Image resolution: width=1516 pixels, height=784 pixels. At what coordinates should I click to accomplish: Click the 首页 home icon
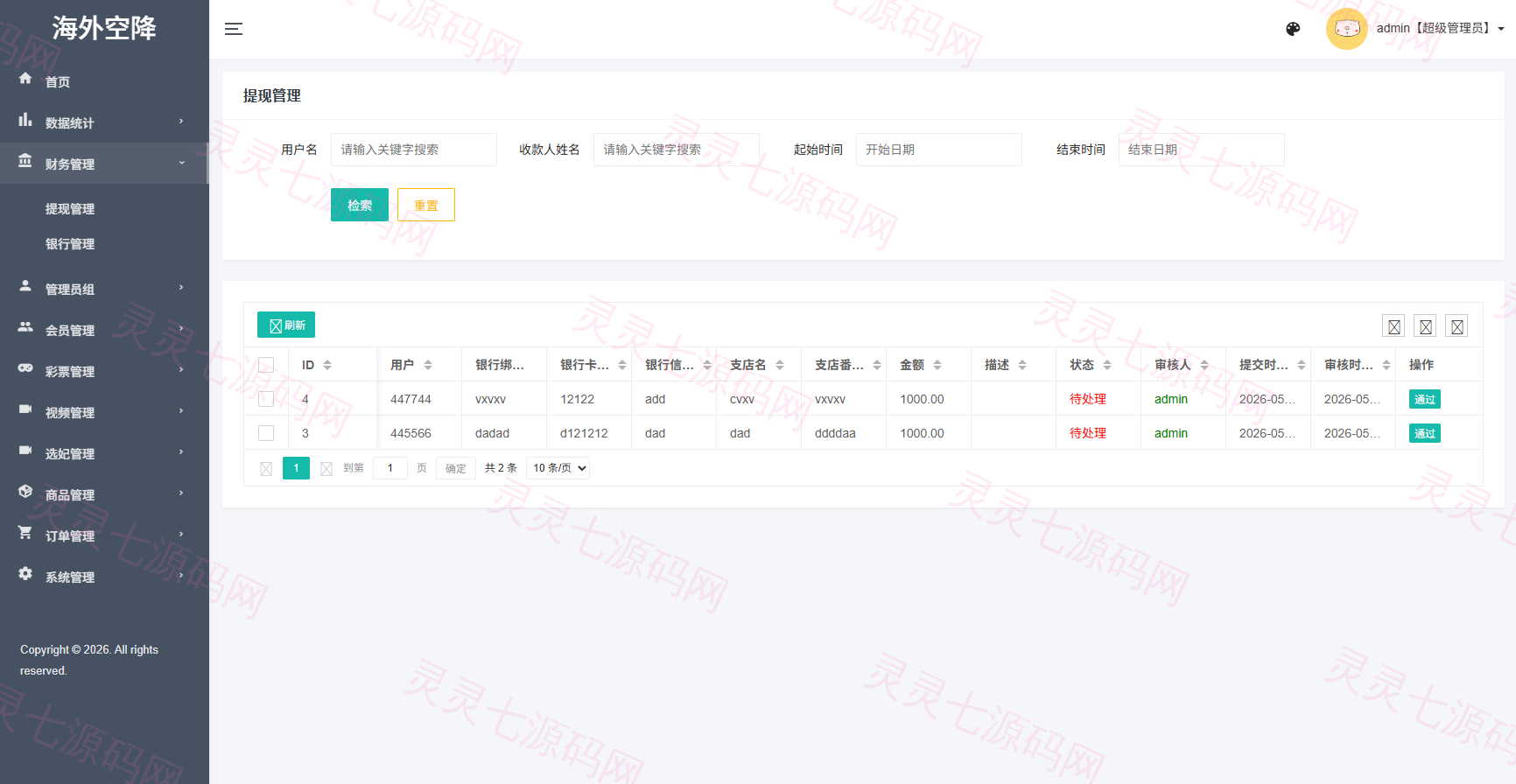pos(25,79)
